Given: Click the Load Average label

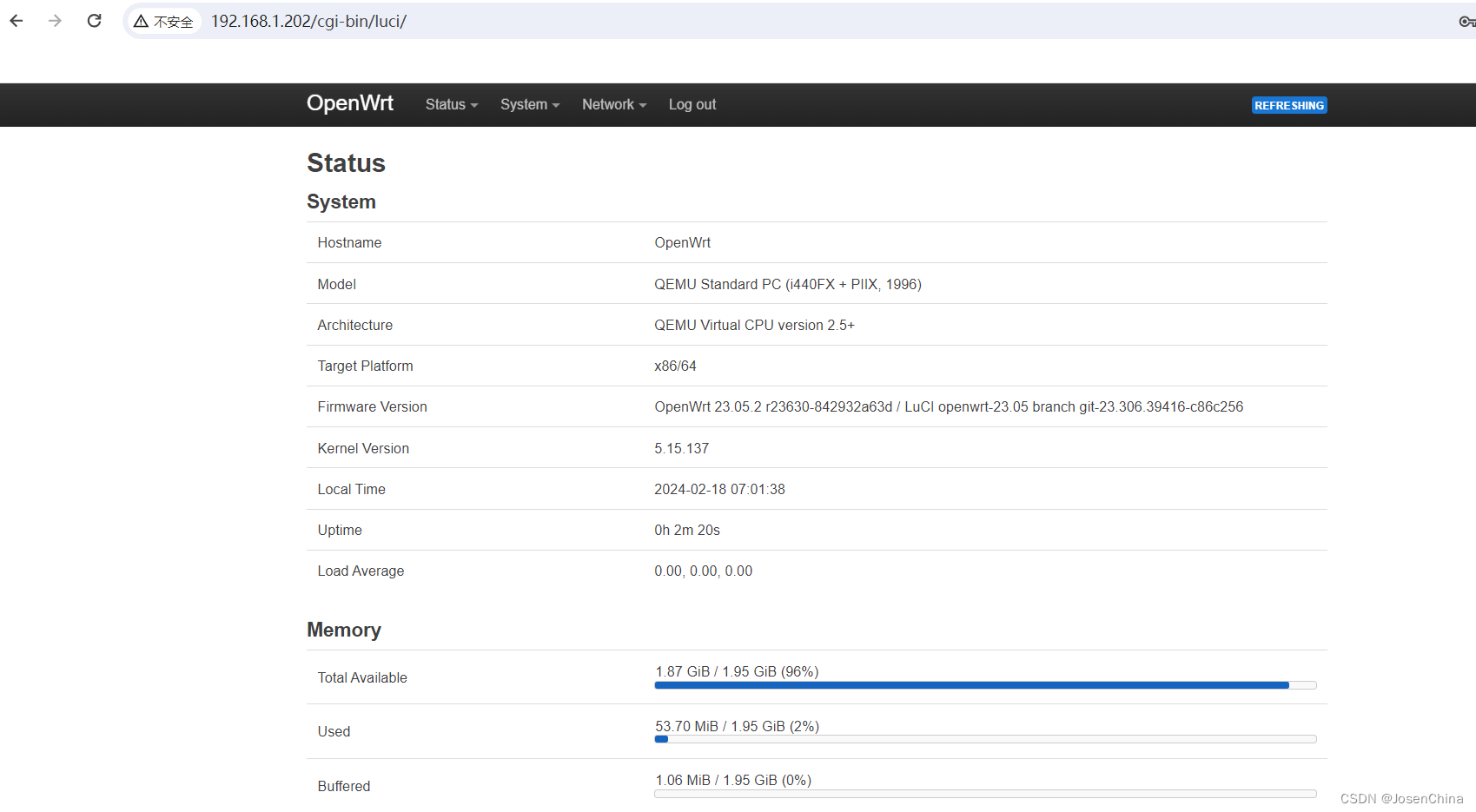Looking at the screenshot, I should coord(361,571).
